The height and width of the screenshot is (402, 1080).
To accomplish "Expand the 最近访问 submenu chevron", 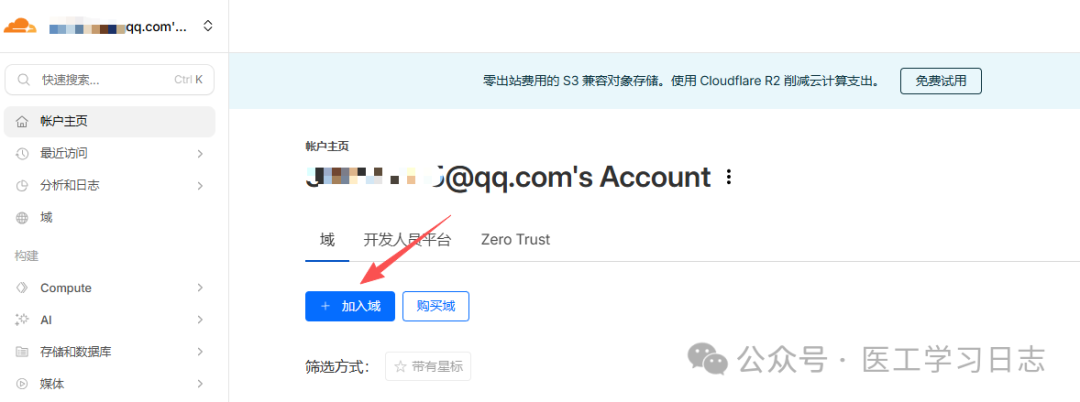I will point(200,154).
